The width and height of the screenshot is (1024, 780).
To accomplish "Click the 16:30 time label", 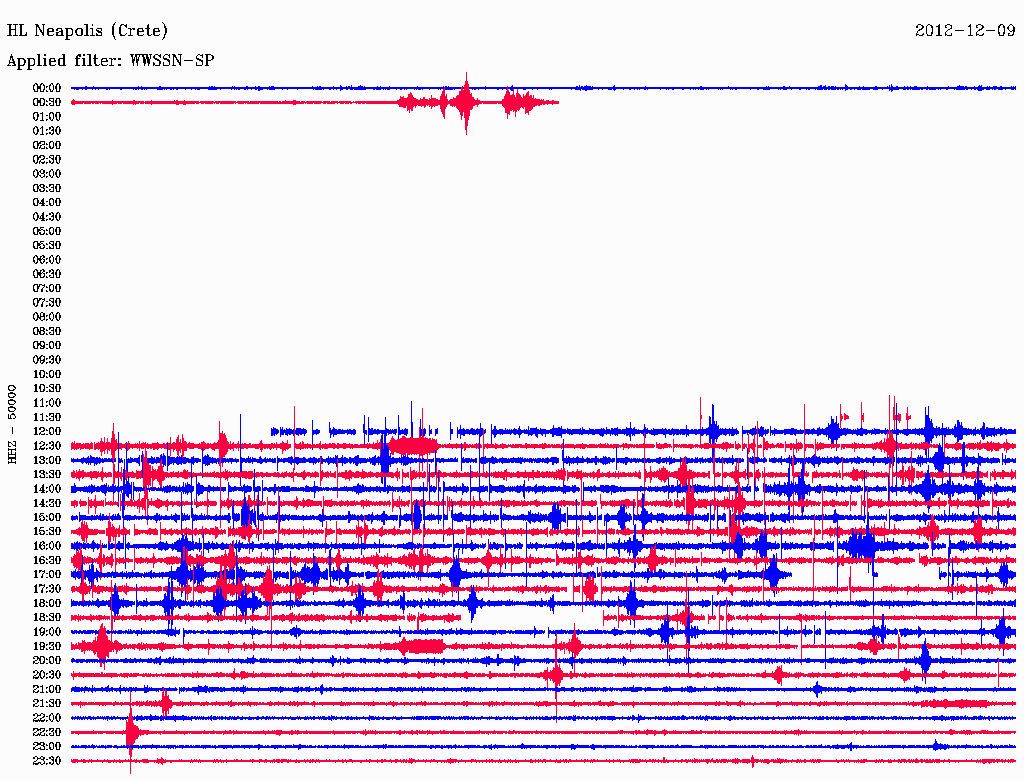I will tap(47, 560).
